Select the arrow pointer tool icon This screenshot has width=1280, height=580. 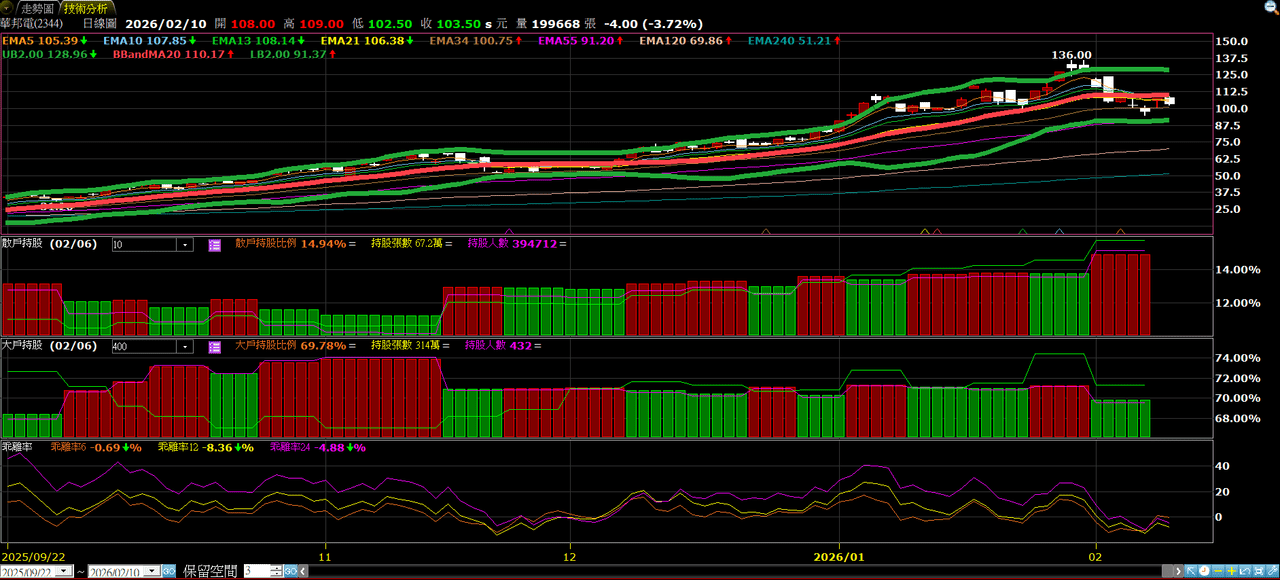coord(1191,571)
